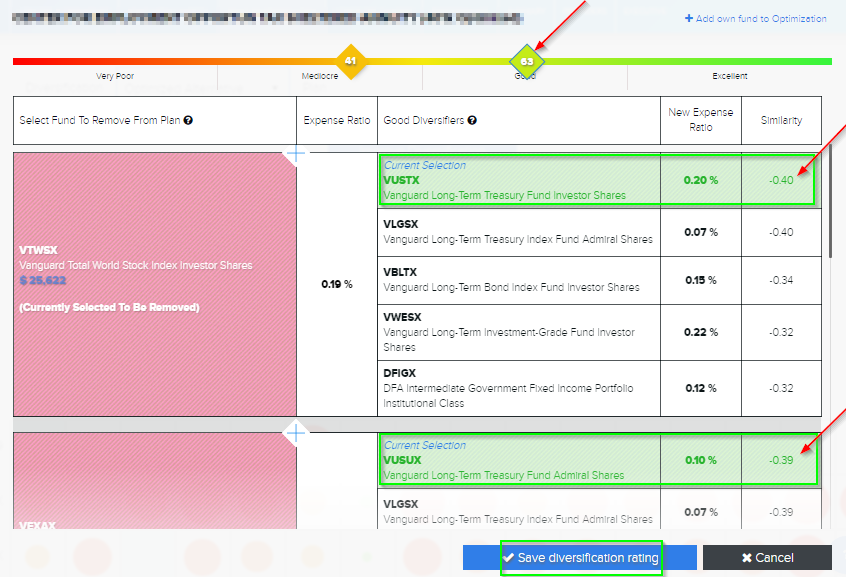Screen dimensions: 846x577
Task: Pick VWESX Long-Term Investment-Grade fund
Action: [518, 333]
